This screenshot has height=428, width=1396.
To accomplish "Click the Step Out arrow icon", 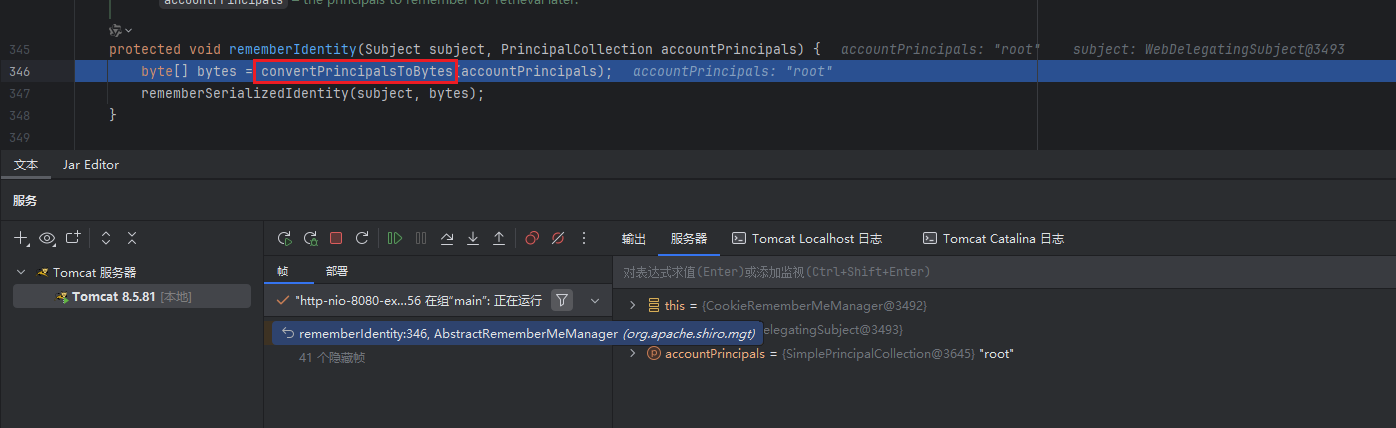I will pyautogui.click(x=499, y=239).
